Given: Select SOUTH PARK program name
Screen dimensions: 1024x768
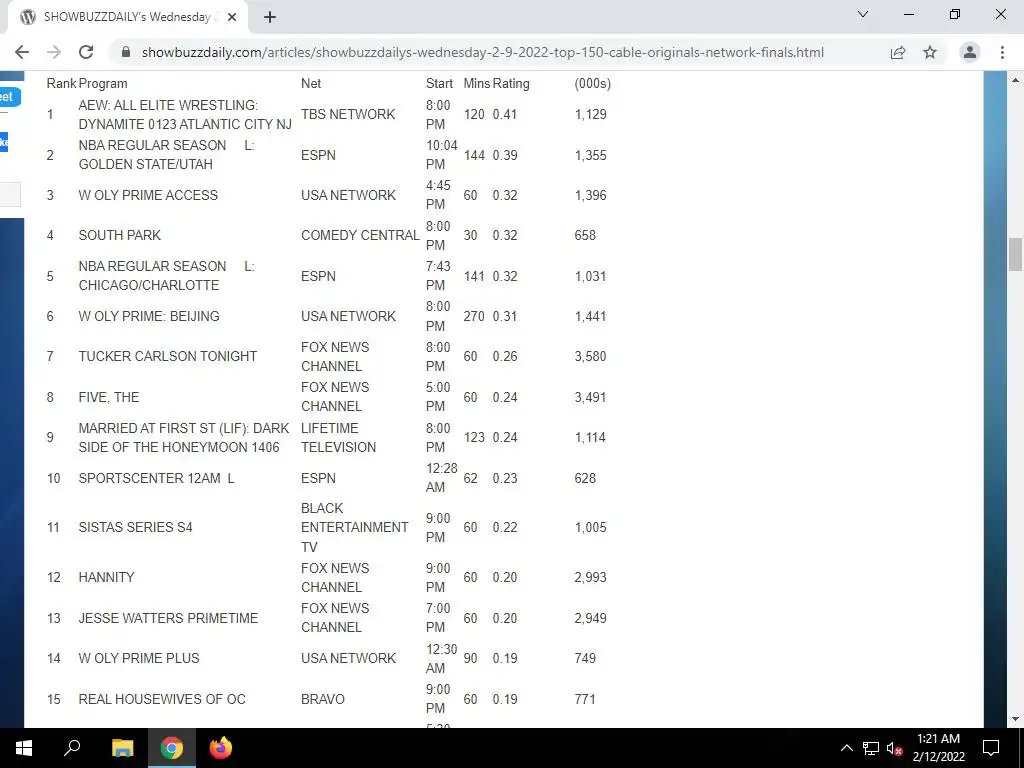Looking at the screenshot, I should tap(120, 235).
